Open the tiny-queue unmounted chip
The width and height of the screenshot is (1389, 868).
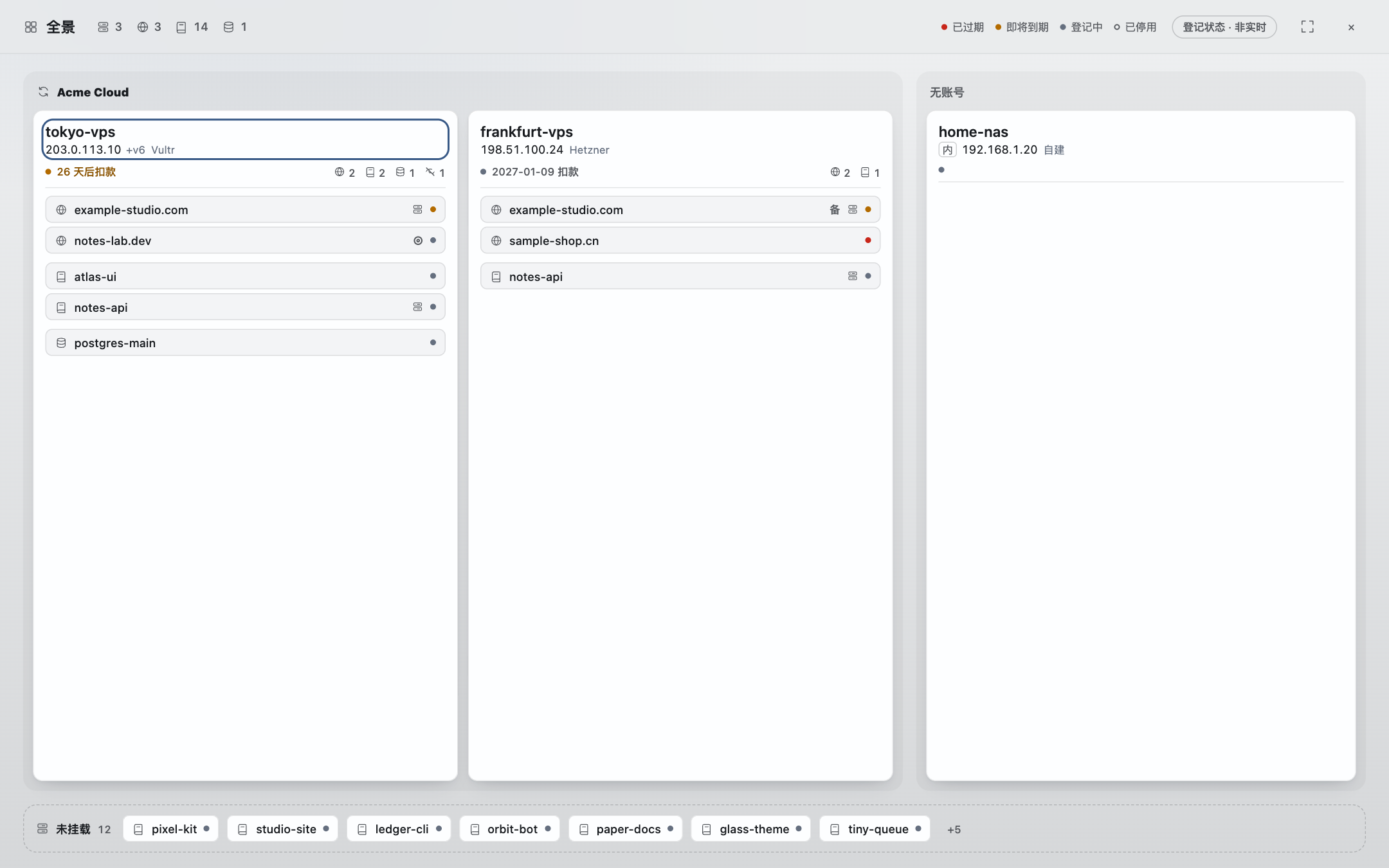[875, 829]
